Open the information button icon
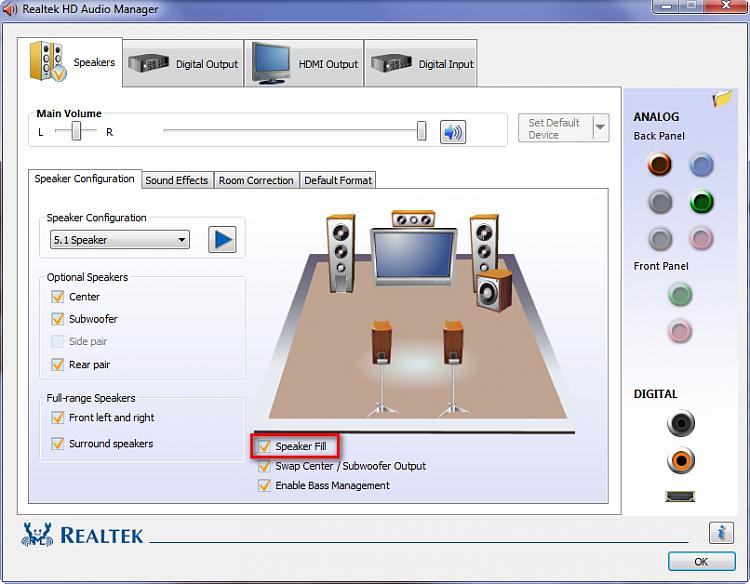The height and width of the screenshot is (584, 750). 720,533
